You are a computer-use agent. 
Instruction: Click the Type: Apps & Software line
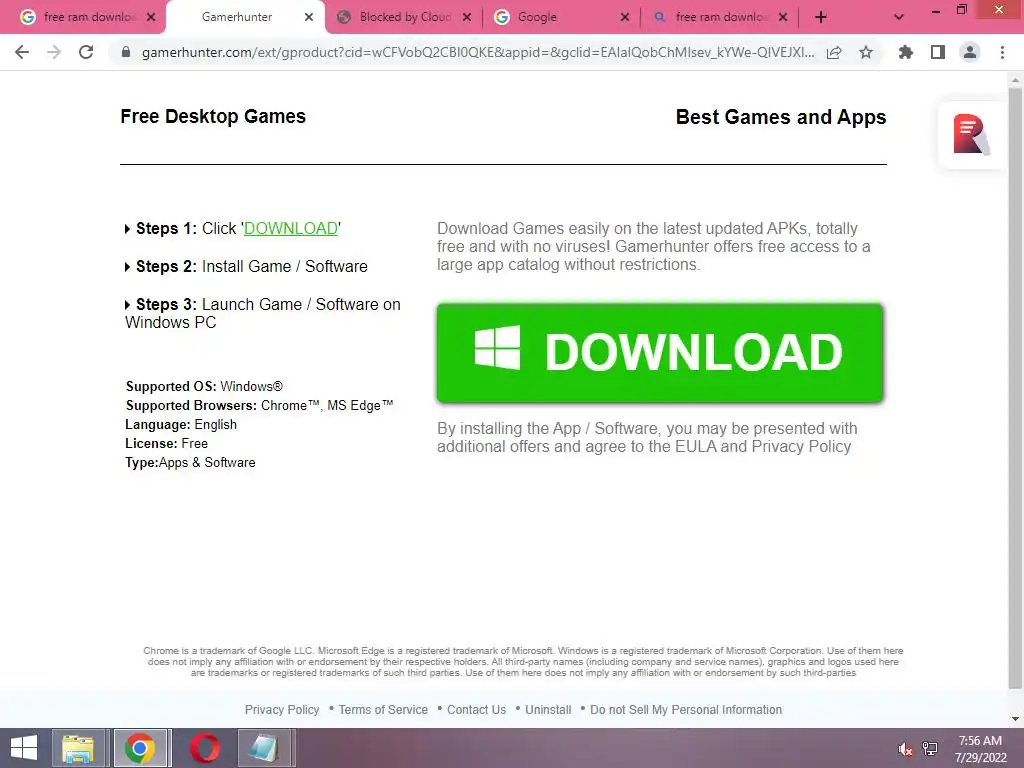coord(190,462)
